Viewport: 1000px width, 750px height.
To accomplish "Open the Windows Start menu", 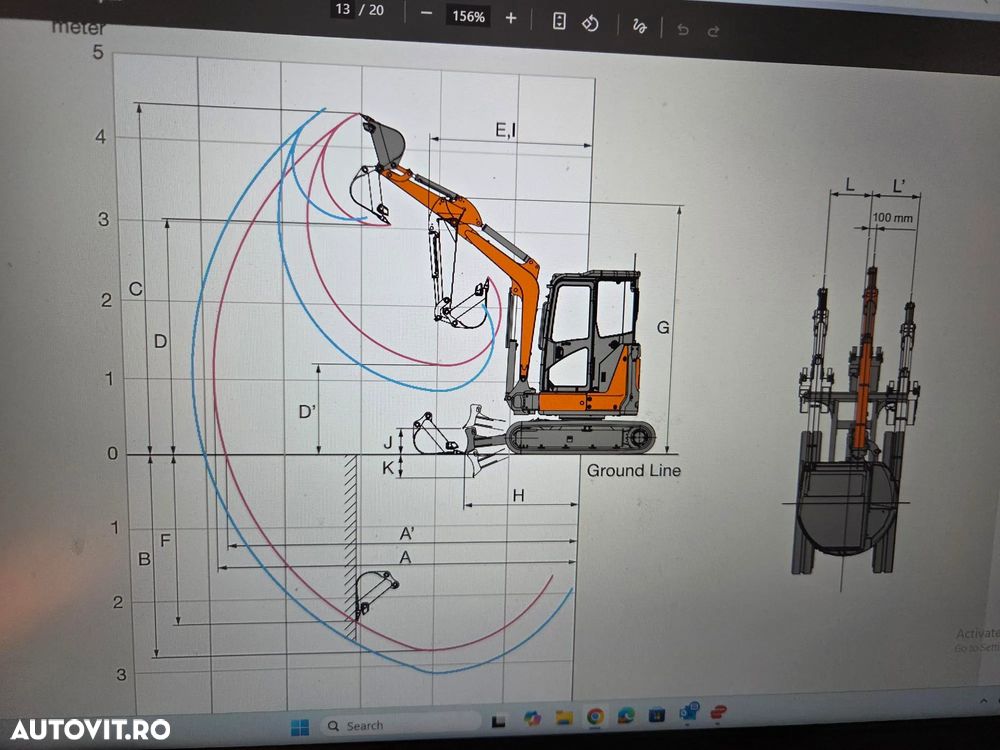I will [x=300, y=726].
